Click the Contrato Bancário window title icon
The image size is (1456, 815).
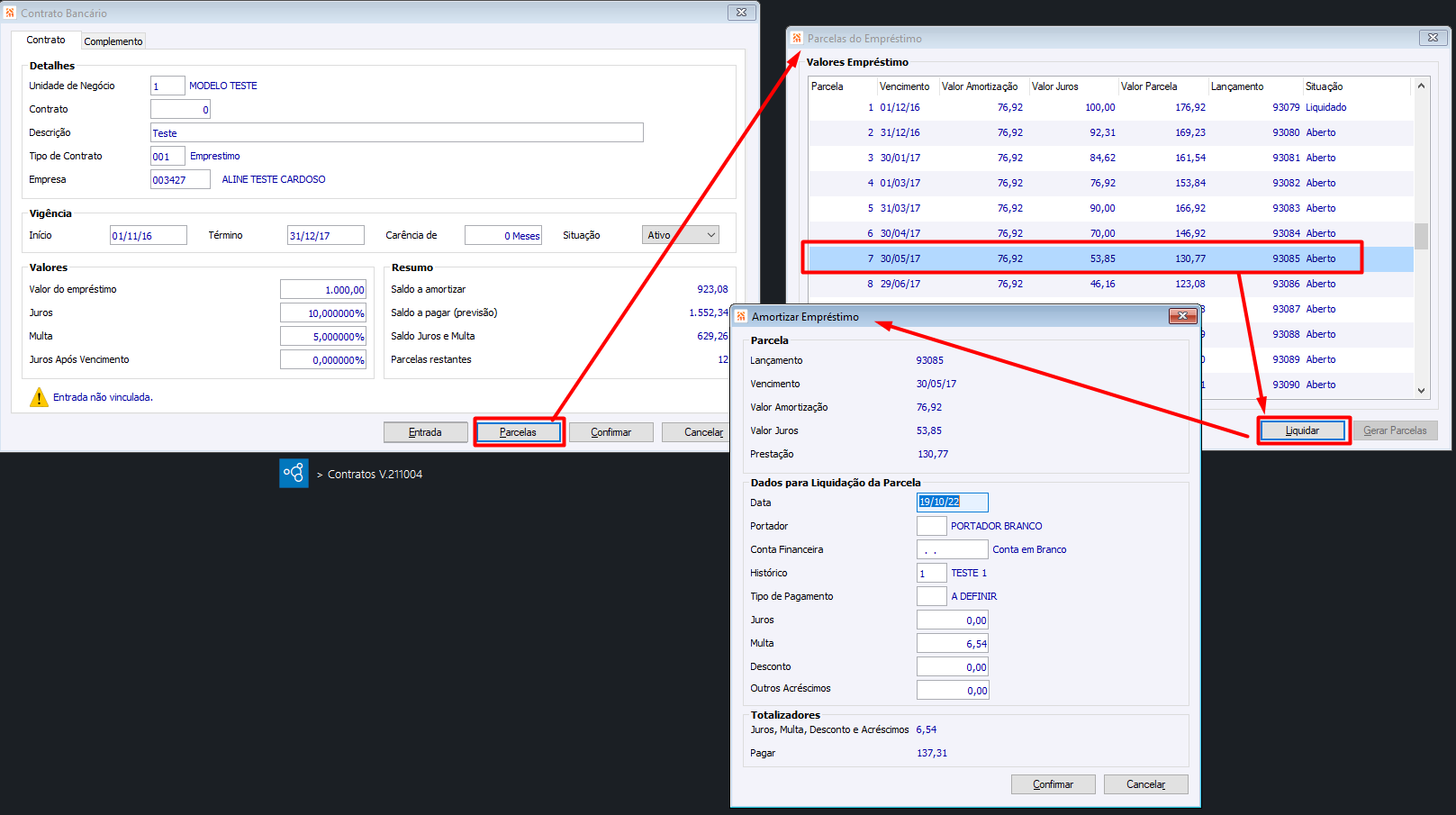(11, 13)
